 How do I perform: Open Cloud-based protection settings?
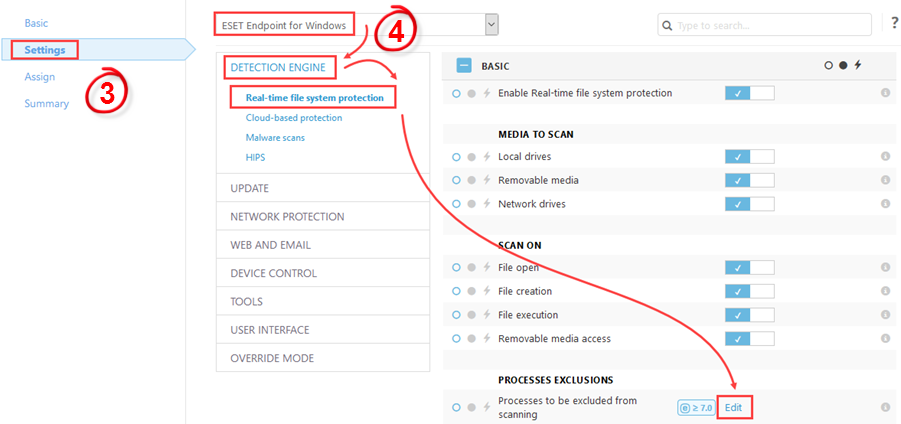pos(294,118)
